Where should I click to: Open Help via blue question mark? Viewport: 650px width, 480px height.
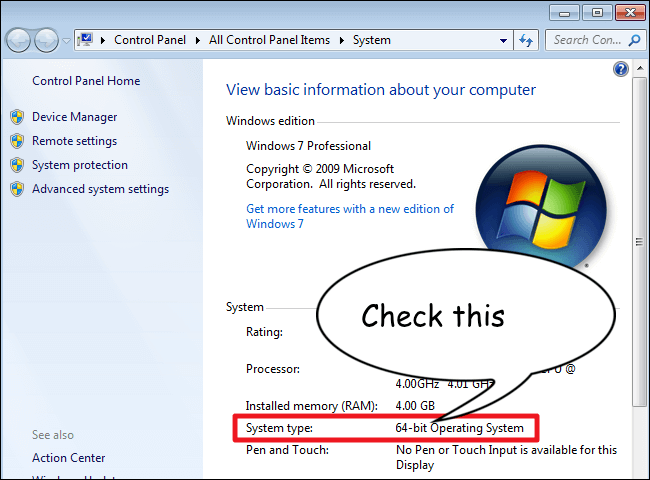[x=621, y=69]
